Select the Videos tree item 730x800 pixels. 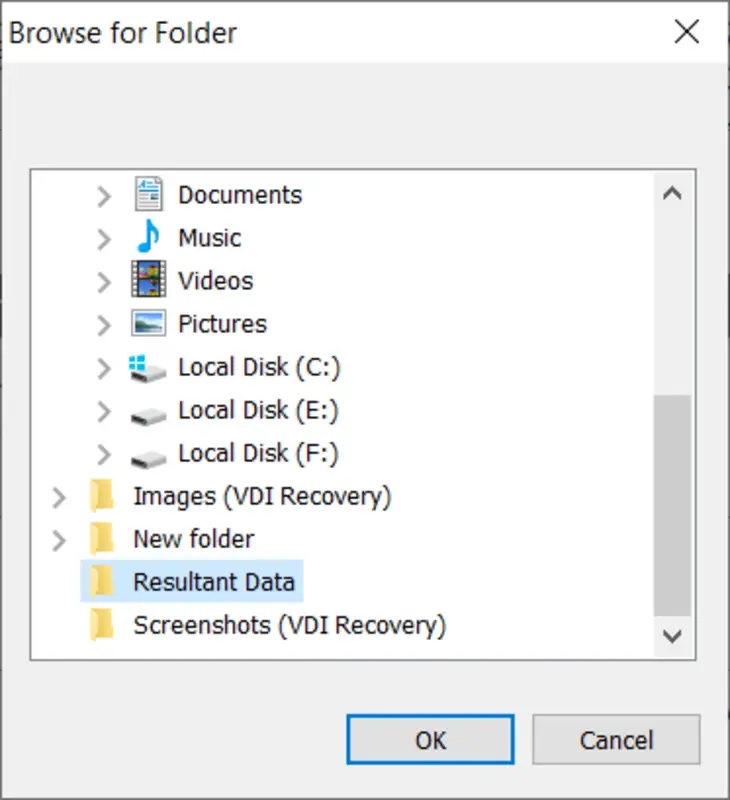tap(215, 281)
